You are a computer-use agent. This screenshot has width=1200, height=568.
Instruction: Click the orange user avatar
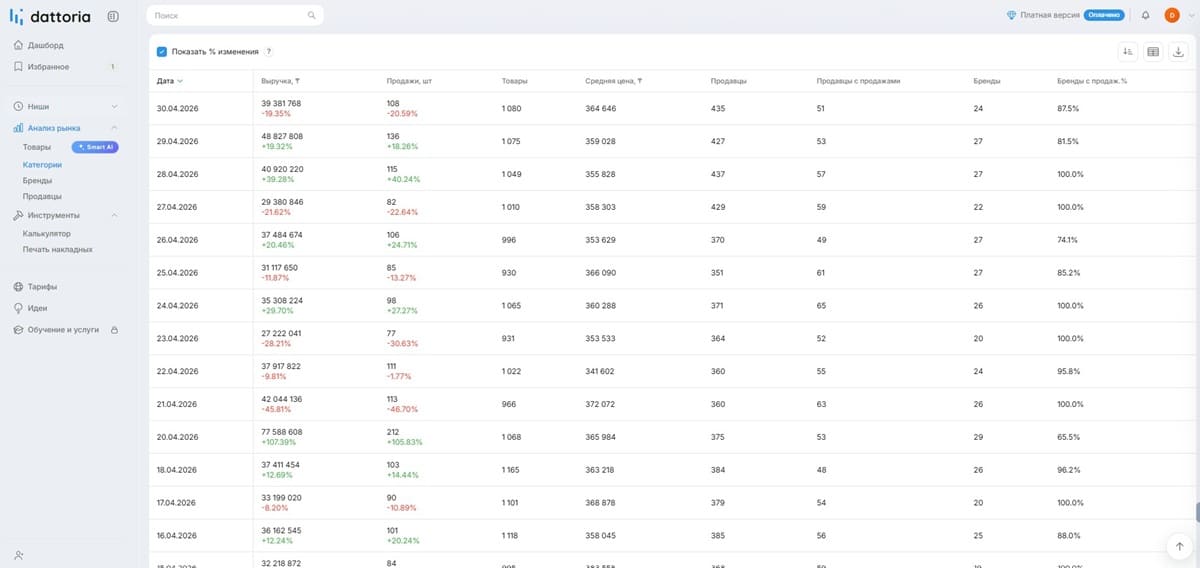pos(1172,15)
